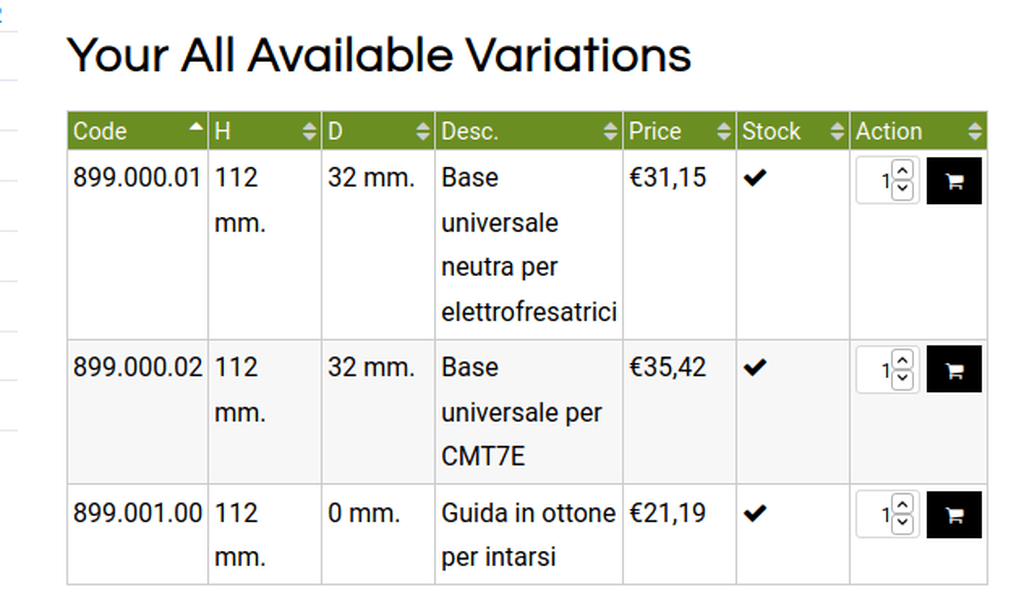1024x608 pixels.
Task: Sort table by Stock column
Action: tap(793, 131)
